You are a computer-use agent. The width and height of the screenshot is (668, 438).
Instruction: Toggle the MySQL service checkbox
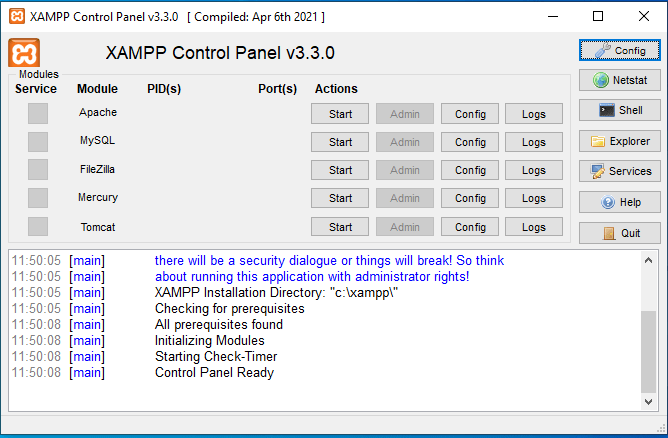(x=38, y=141)
